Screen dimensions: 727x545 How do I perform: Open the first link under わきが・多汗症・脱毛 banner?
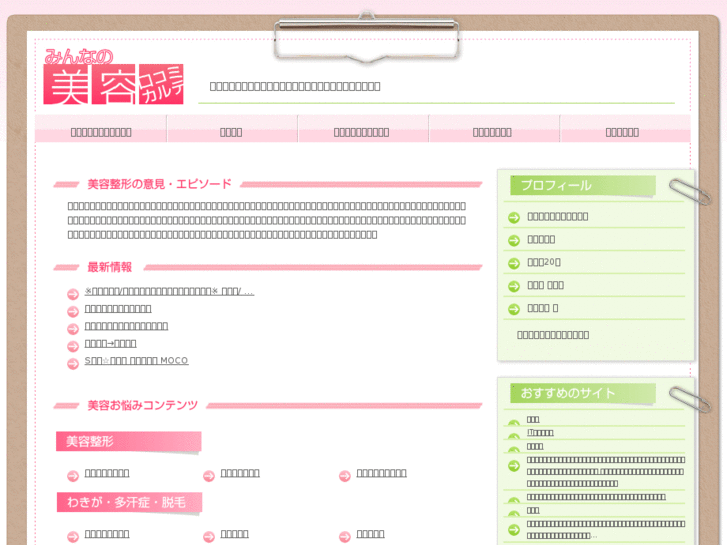107,534
